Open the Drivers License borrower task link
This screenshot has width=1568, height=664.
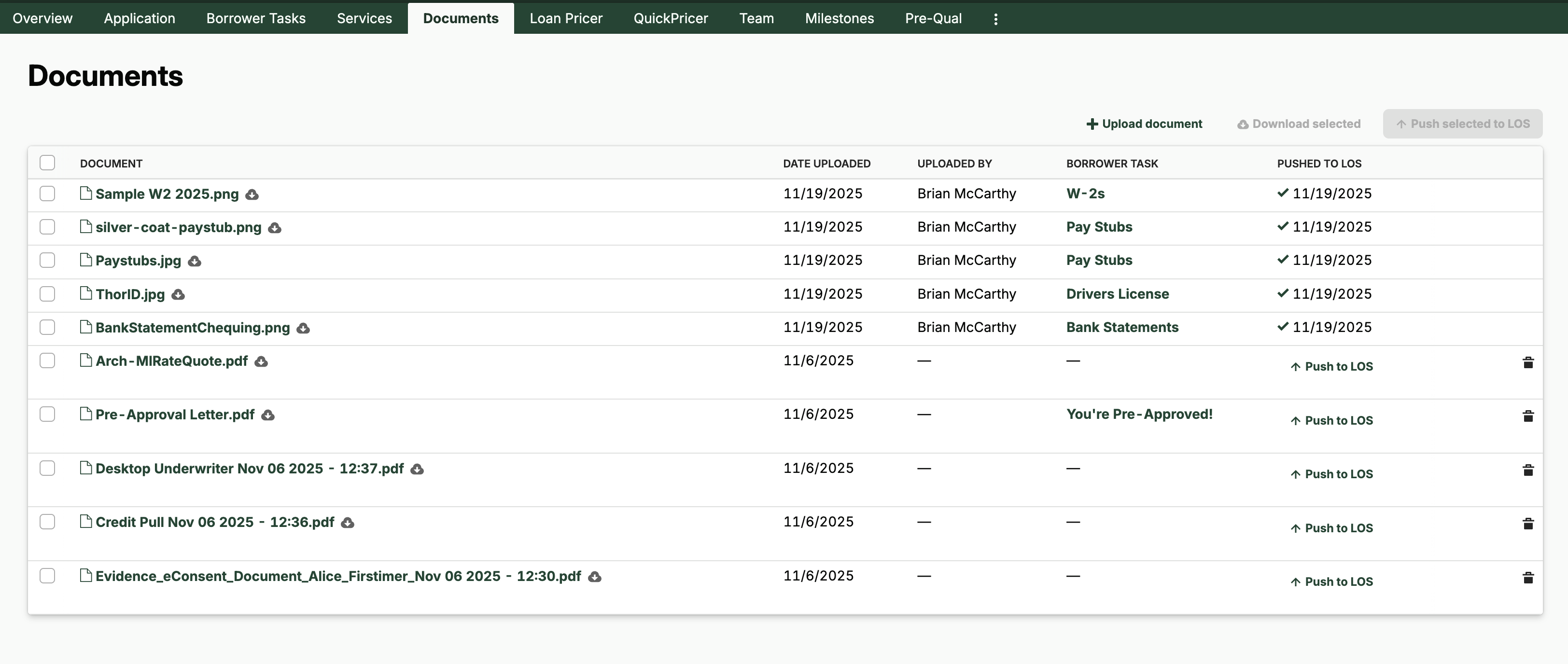1117,294
